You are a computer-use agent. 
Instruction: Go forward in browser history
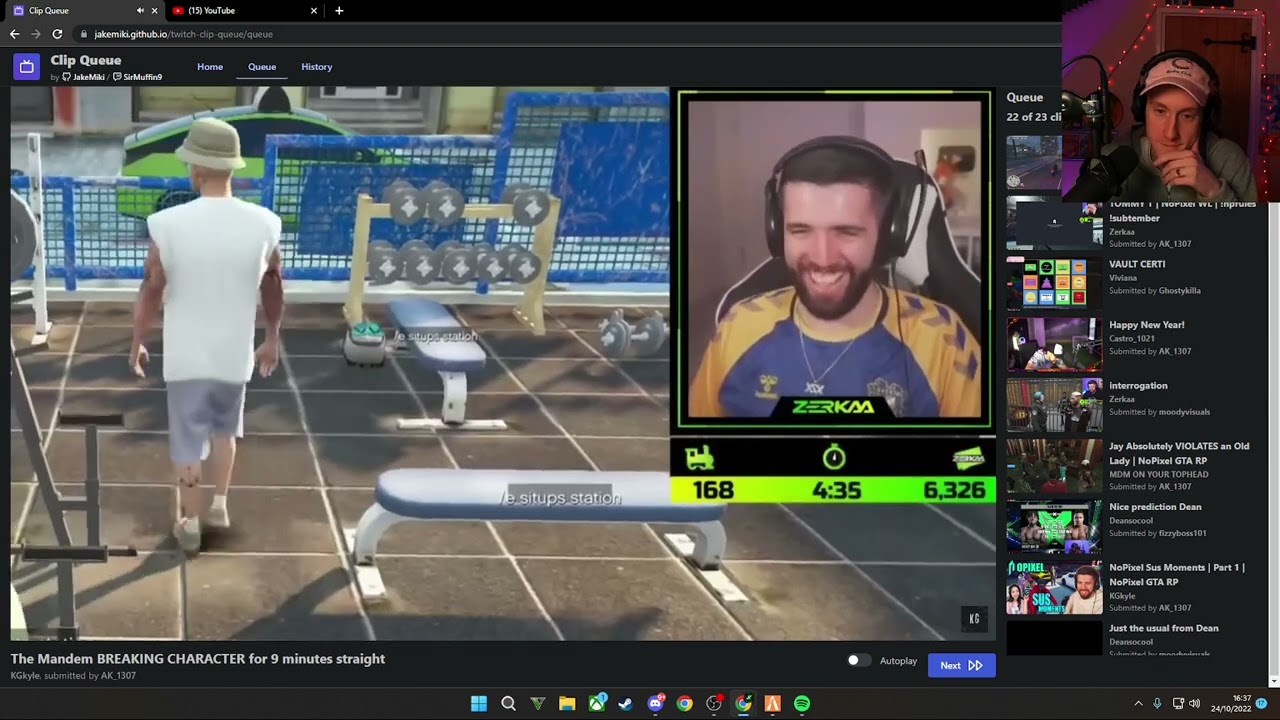tap(35, 34)
